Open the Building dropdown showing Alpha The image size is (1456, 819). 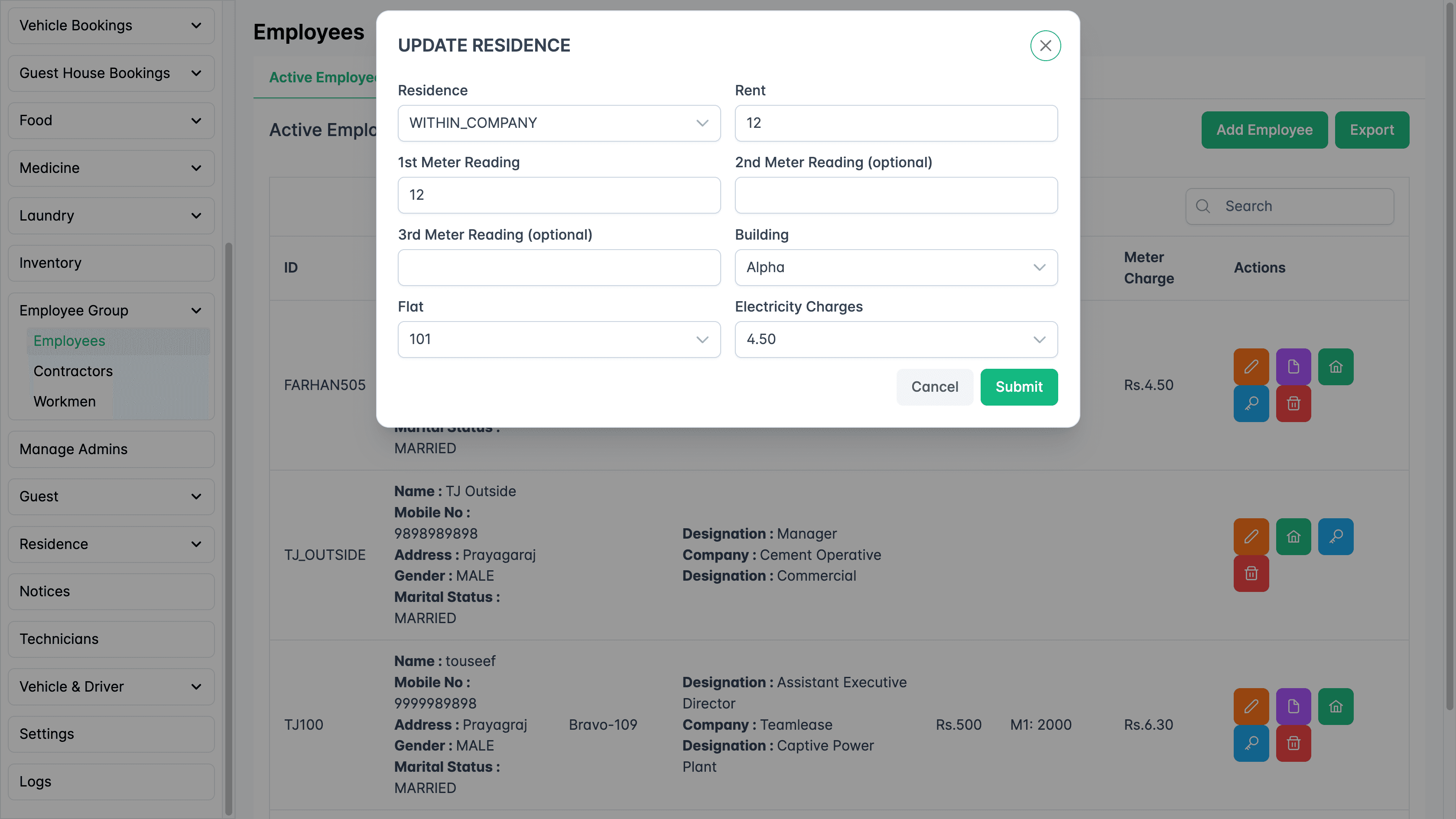click(895, 267)
